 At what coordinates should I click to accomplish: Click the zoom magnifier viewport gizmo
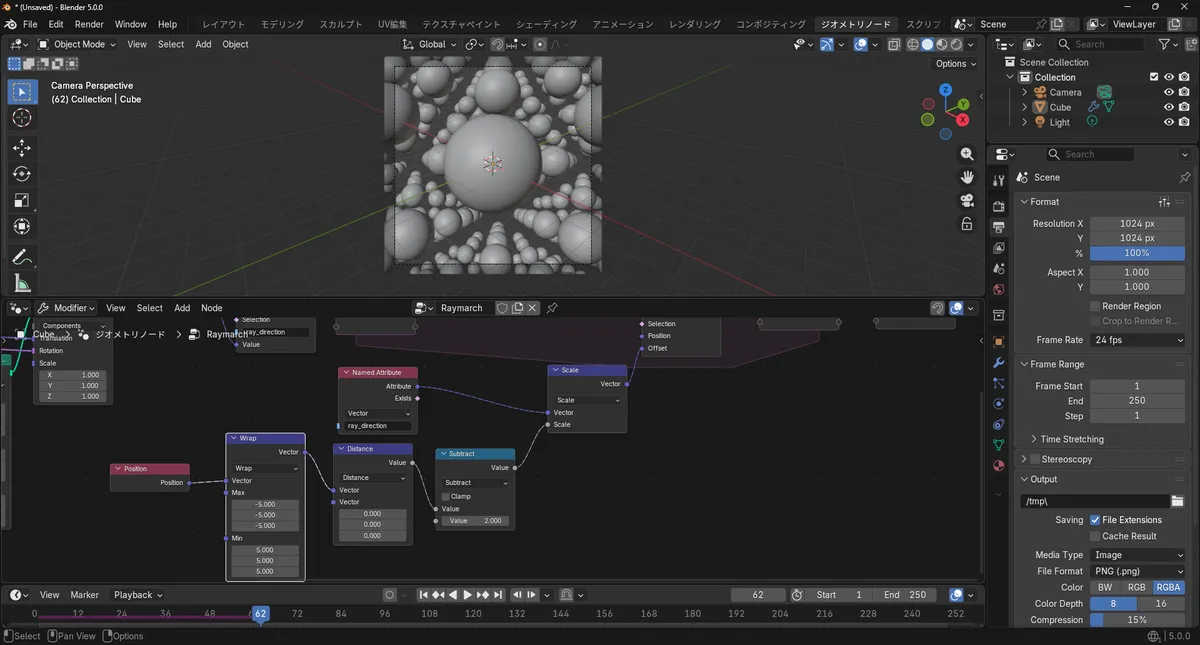click(967, 154)
